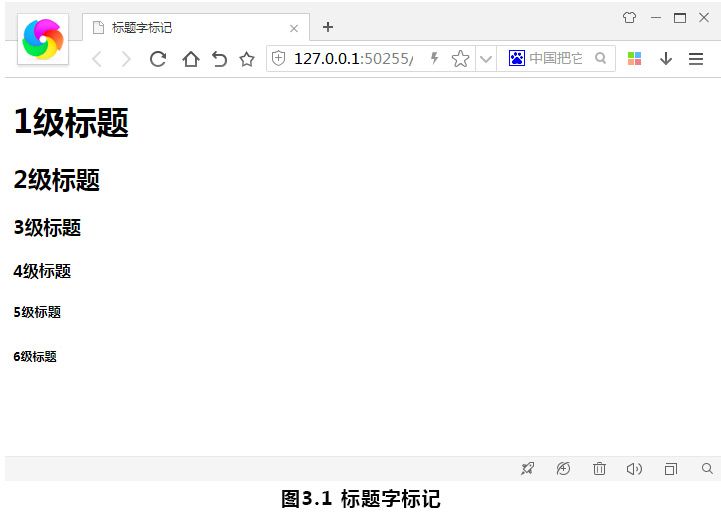
Task: Click the 6级标题 heading
Action: click(35, 356)
